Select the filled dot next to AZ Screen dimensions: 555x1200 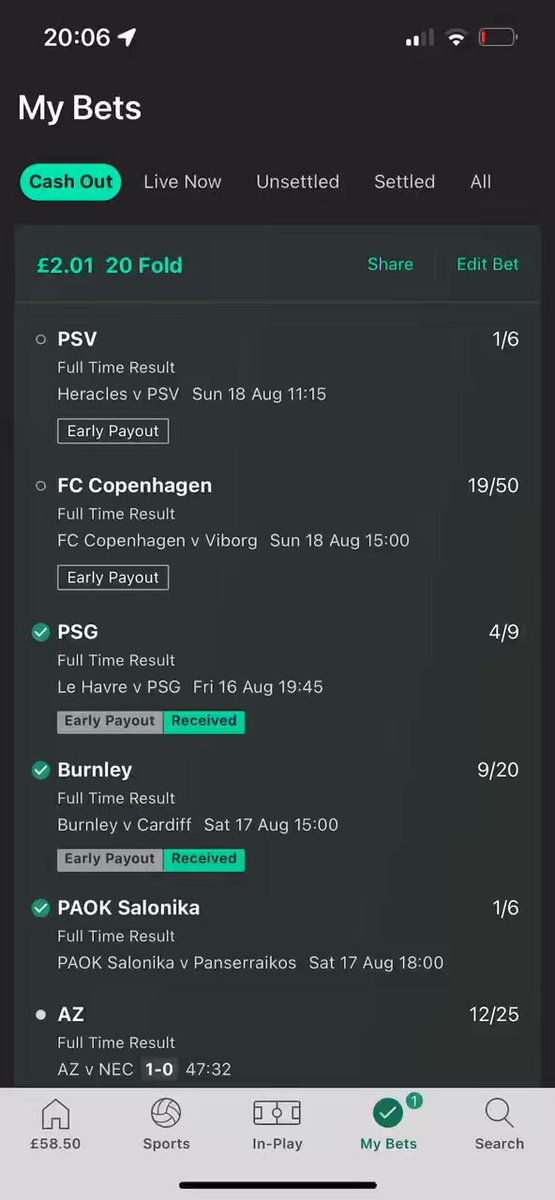(41, 1014)
